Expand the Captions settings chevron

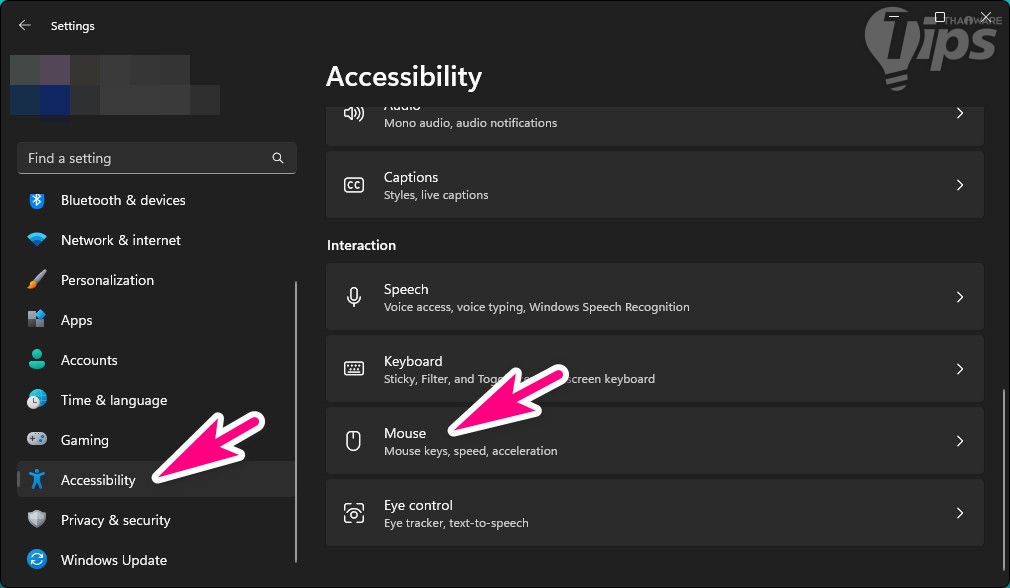pyautogui.click(x=959, y=185)
